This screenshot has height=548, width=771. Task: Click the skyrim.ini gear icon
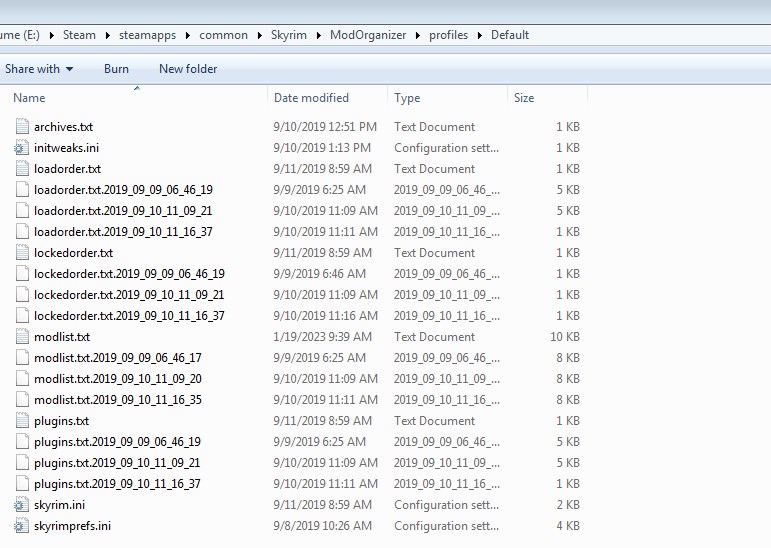[21, 505]
